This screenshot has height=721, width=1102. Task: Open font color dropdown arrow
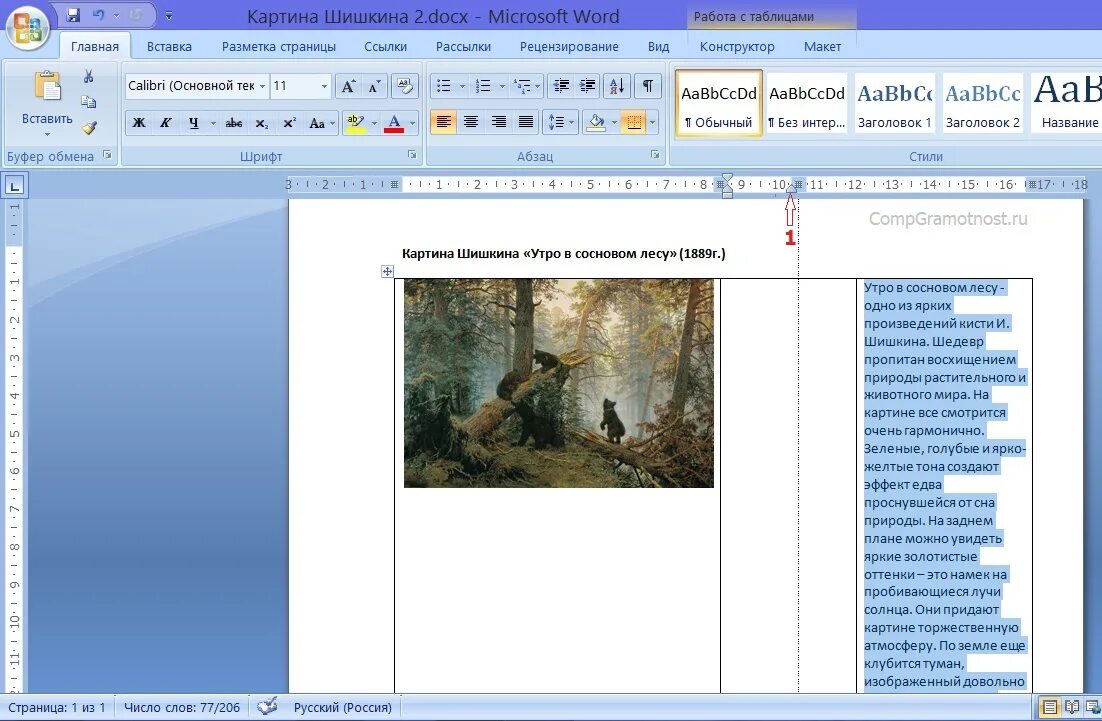[413, 122]
